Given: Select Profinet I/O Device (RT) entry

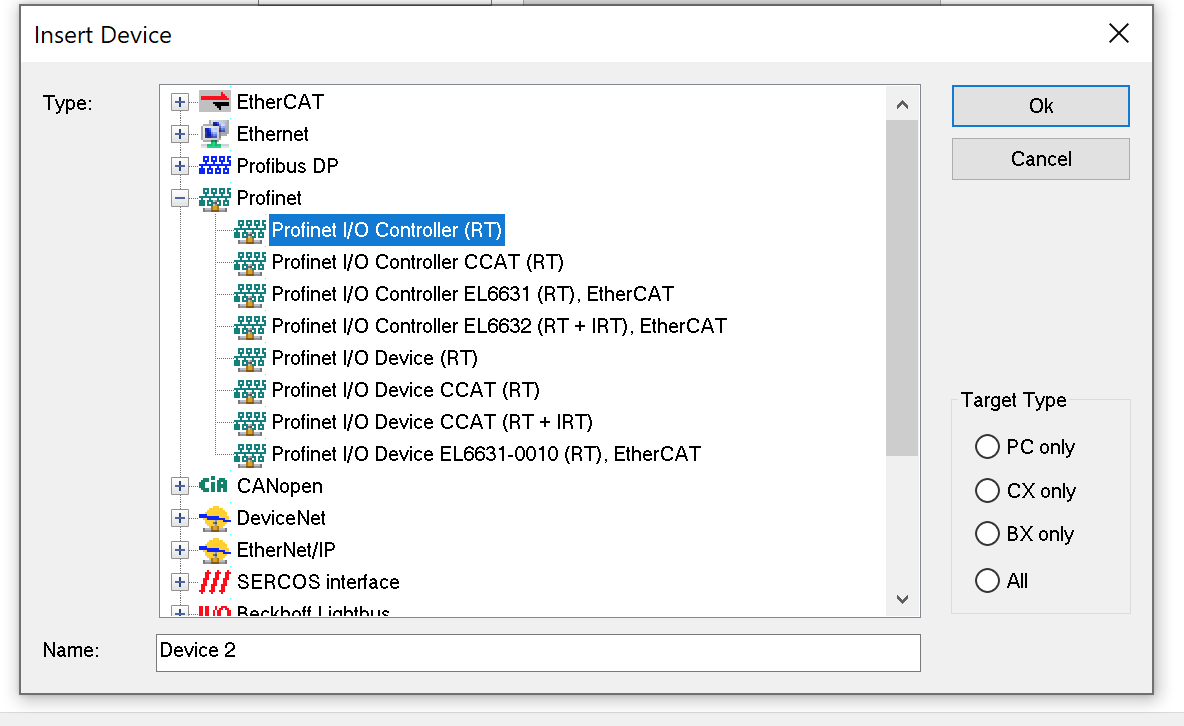Looking at the screenshot, I should tap(375, 358).
